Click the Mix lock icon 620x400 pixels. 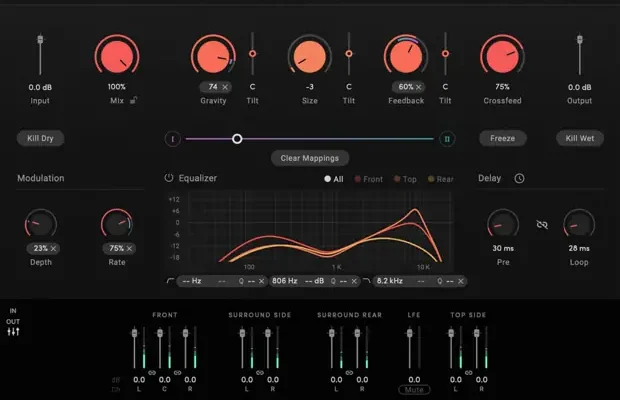pyautogui.click(x=134, y=99)
